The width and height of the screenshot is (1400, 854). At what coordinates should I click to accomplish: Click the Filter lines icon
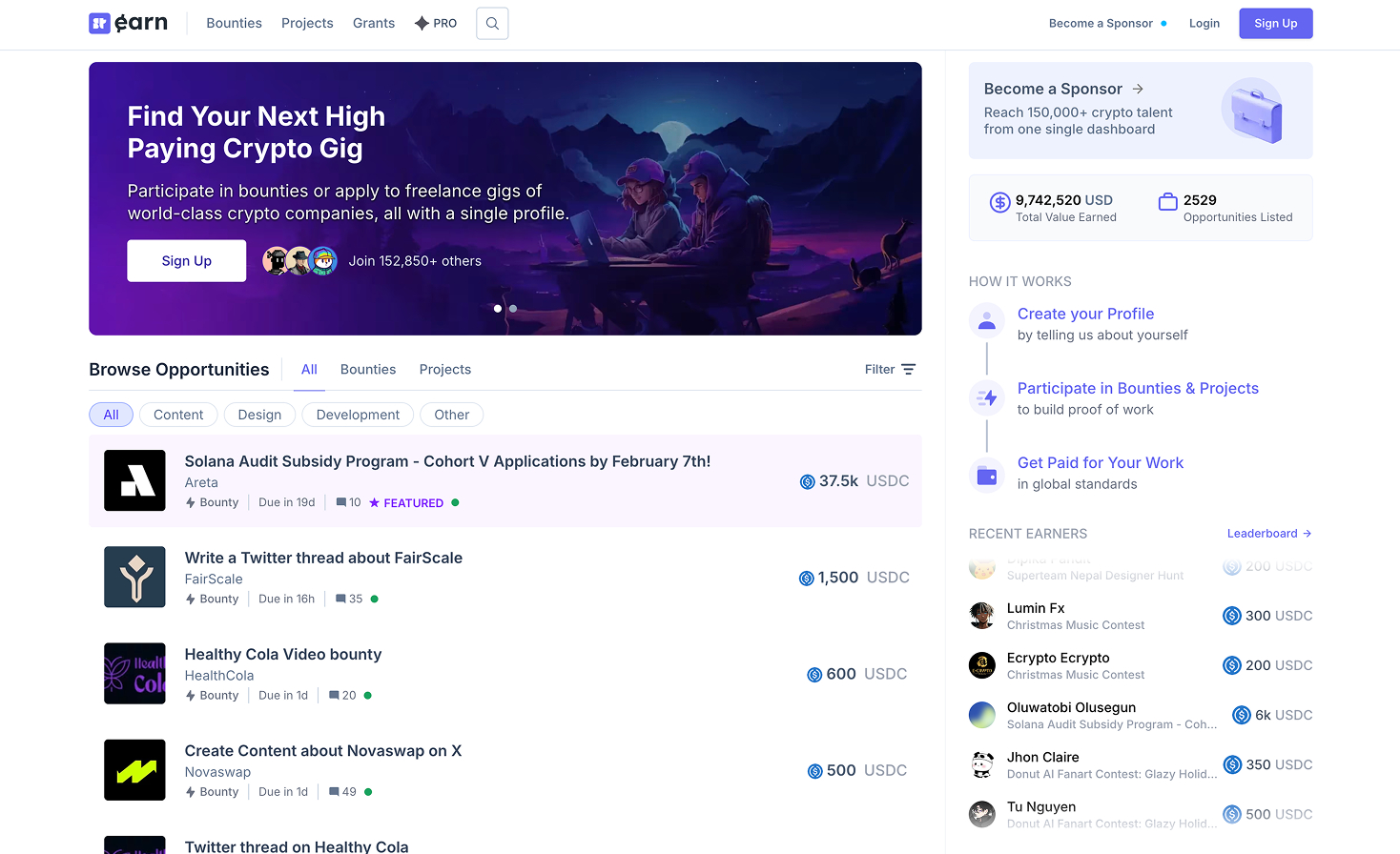pos(908,370)
